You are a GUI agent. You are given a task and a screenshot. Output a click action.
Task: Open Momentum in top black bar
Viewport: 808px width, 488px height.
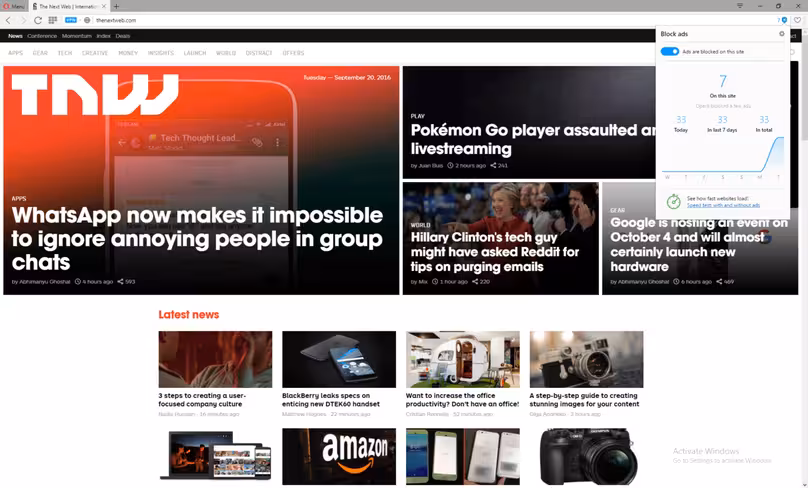76,36
